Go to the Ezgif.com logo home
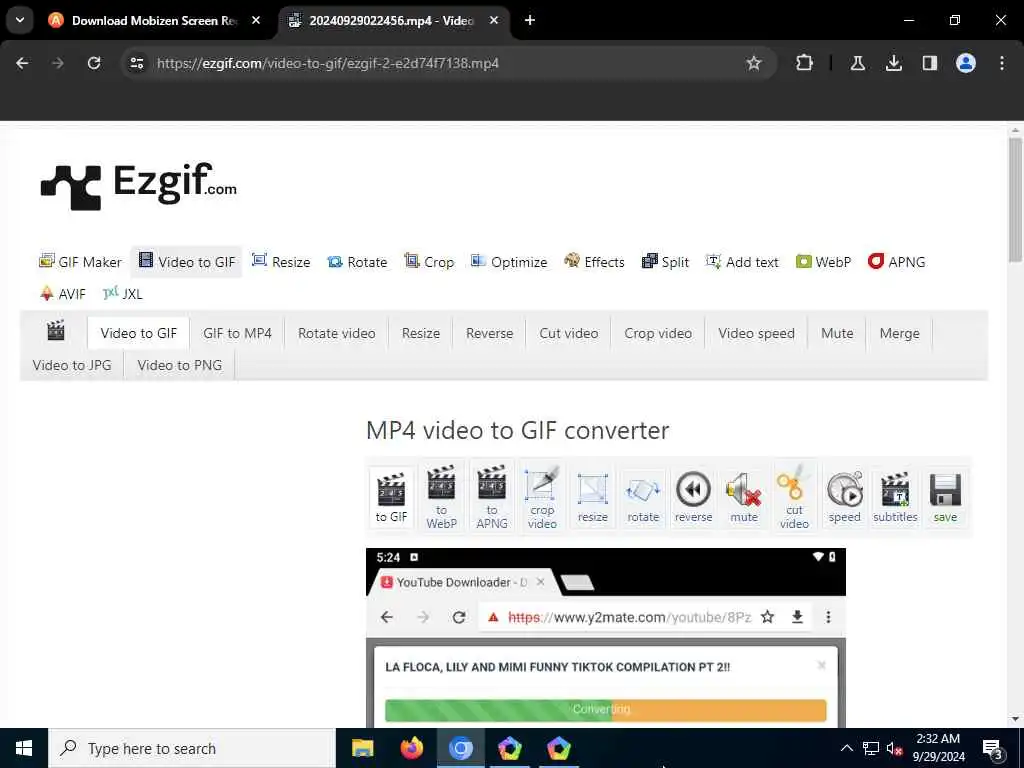Viewport: 1024px width, 768px height. 138,186
